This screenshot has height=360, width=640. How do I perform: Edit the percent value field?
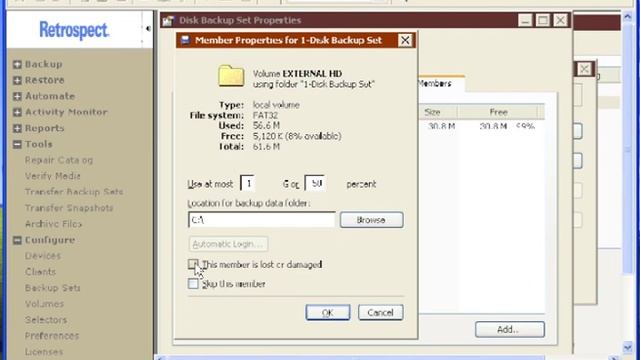pos(315,184)
